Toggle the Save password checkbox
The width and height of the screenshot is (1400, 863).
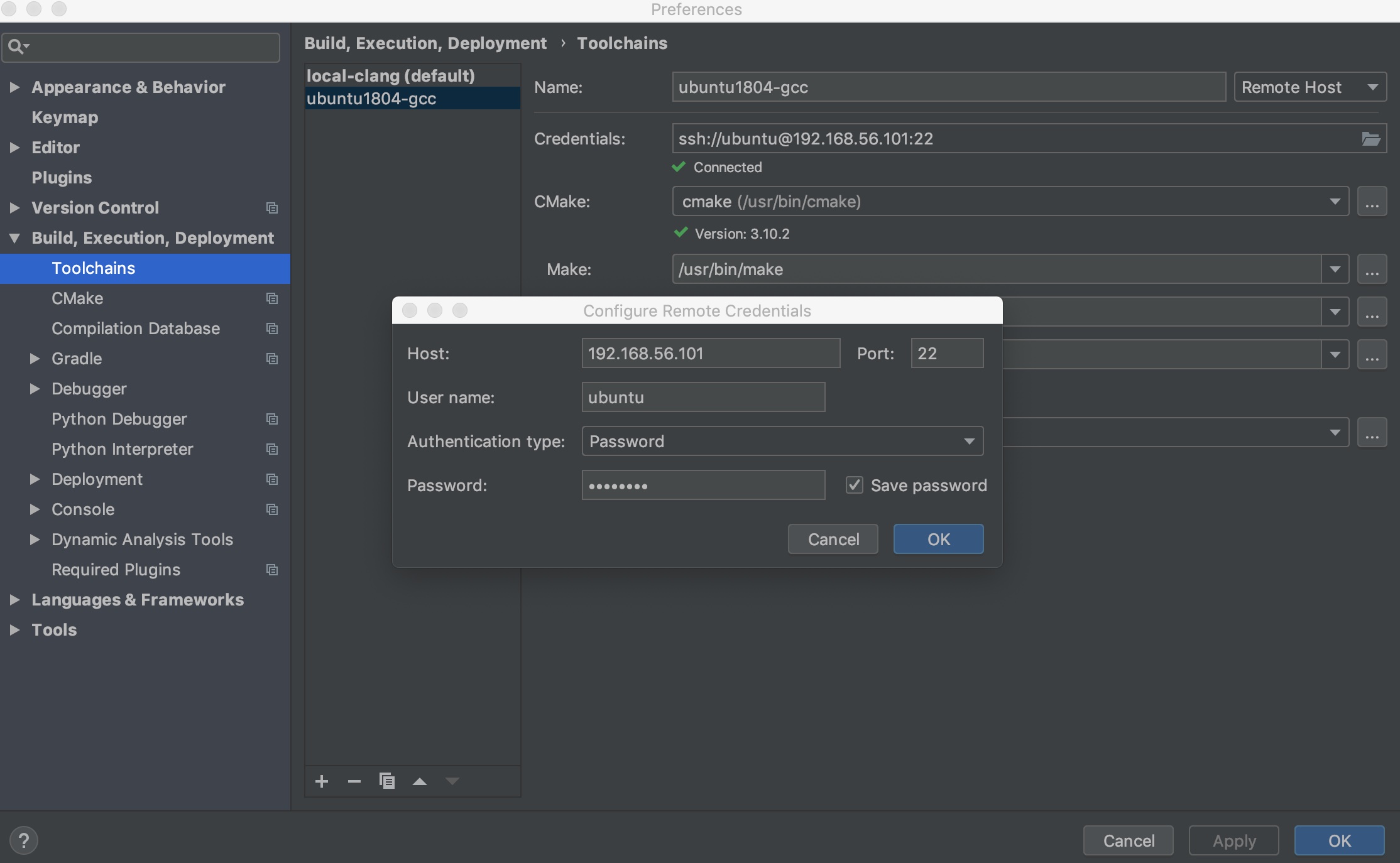tap(854, 485)
